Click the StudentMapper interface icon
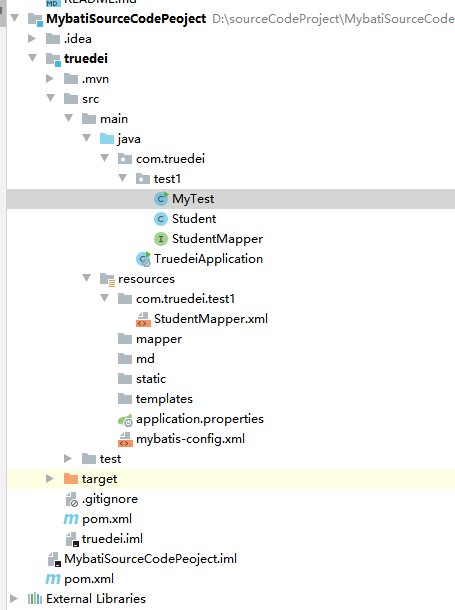The image size is (455, 610). click(161, 238)
